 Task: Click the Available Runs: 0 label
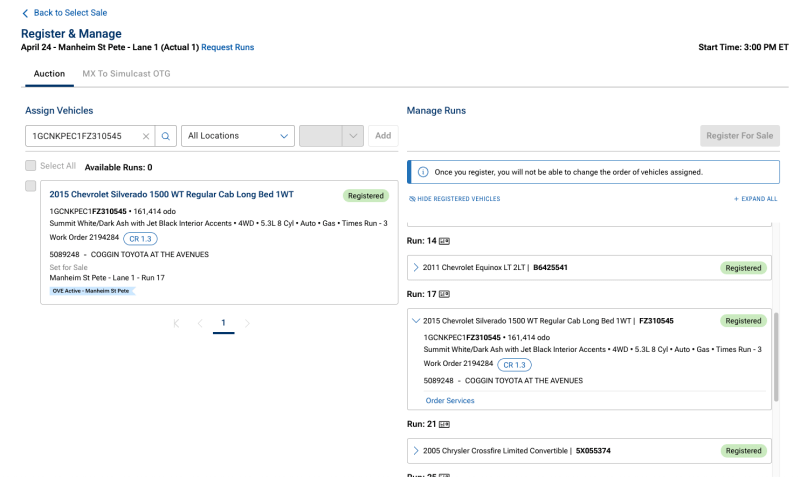[x=118, y=167]
